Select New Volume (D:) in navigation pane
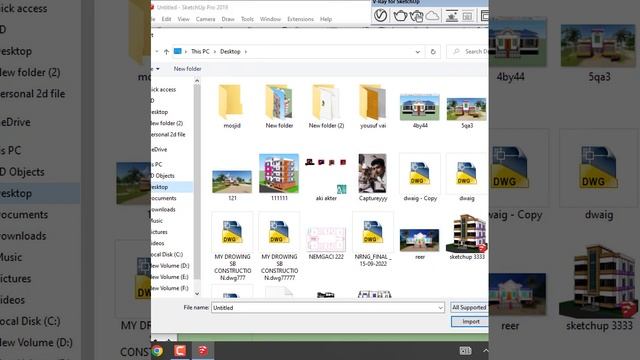Viewport: 640px width, 360px height. [170, 266]
